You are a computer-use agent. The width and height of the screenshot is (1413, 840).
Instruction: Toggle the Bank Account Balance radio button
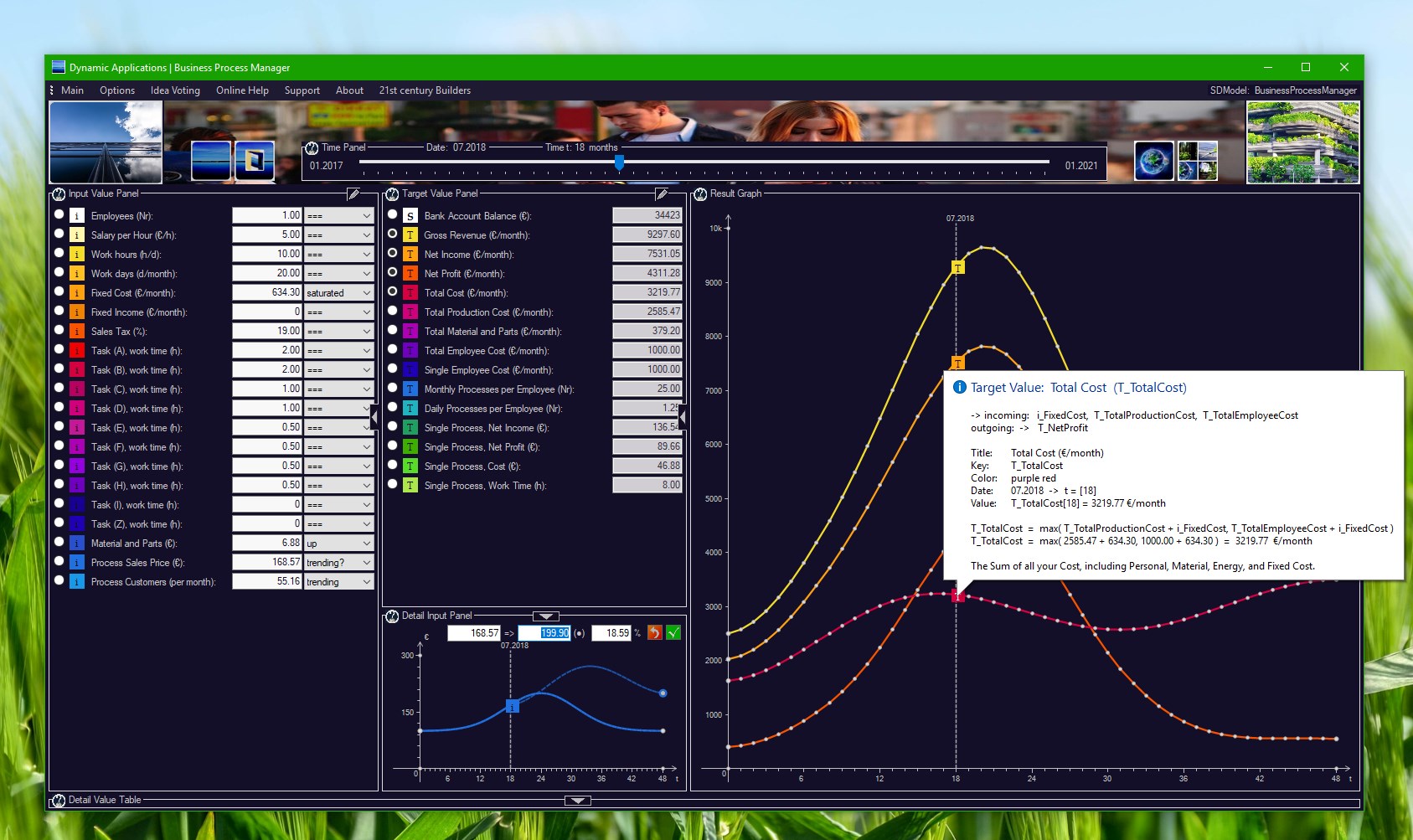click(392, 214)
